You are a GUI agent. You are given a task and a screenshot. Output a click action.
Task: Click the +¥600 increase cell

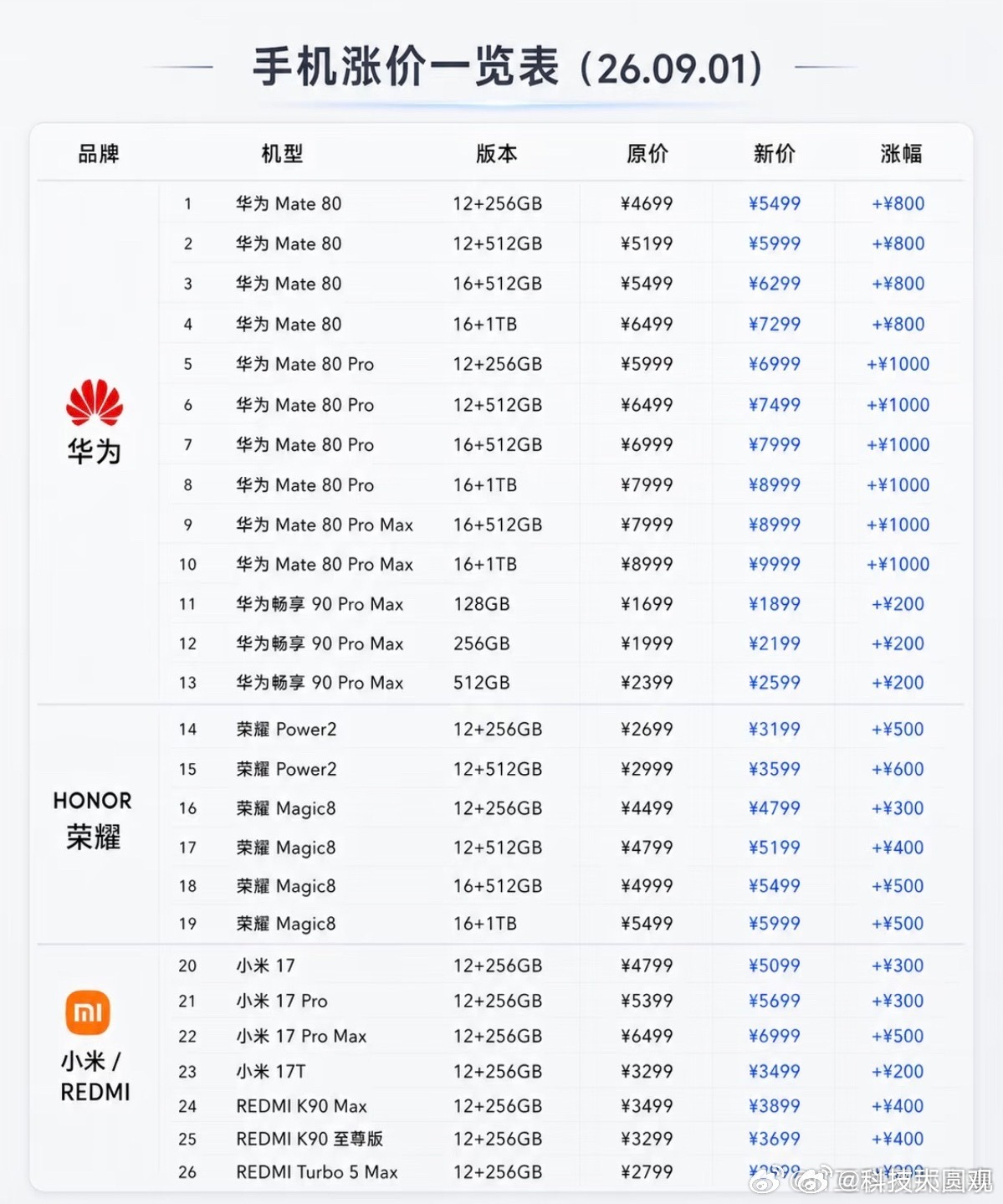(x=898, y=769)
